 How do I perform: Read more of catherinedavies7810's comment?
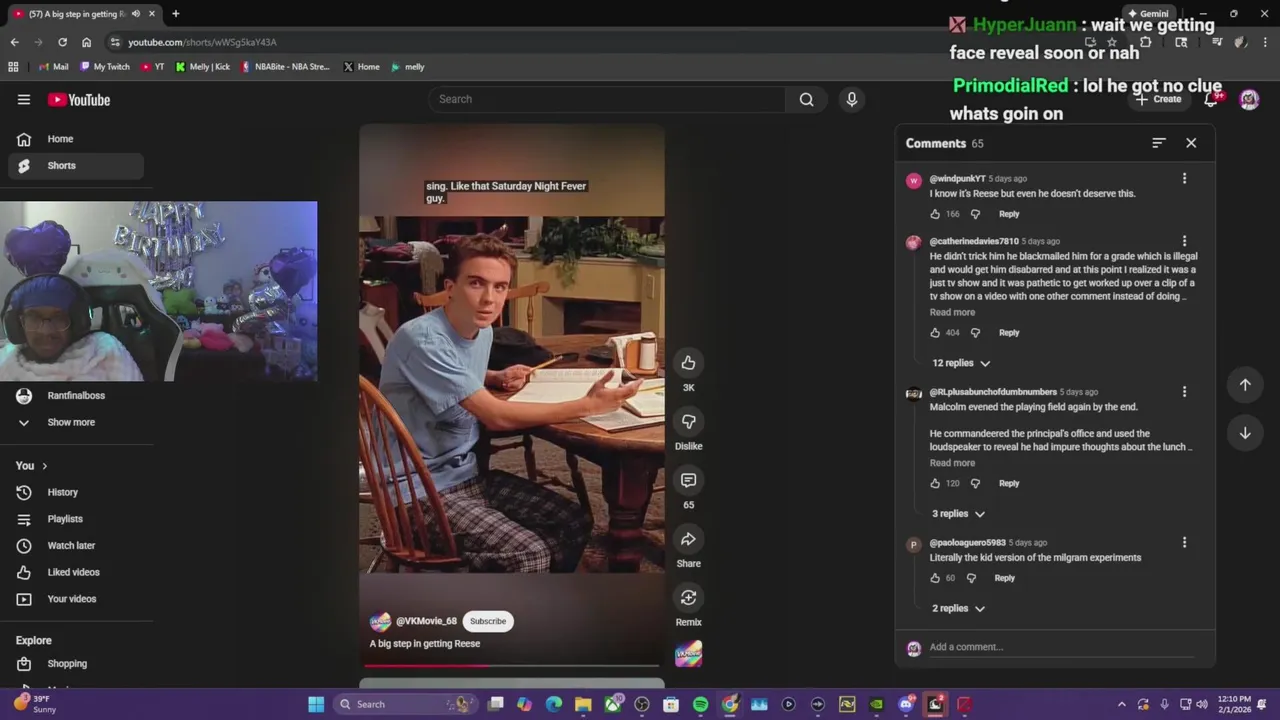click(x=952, y=312)
